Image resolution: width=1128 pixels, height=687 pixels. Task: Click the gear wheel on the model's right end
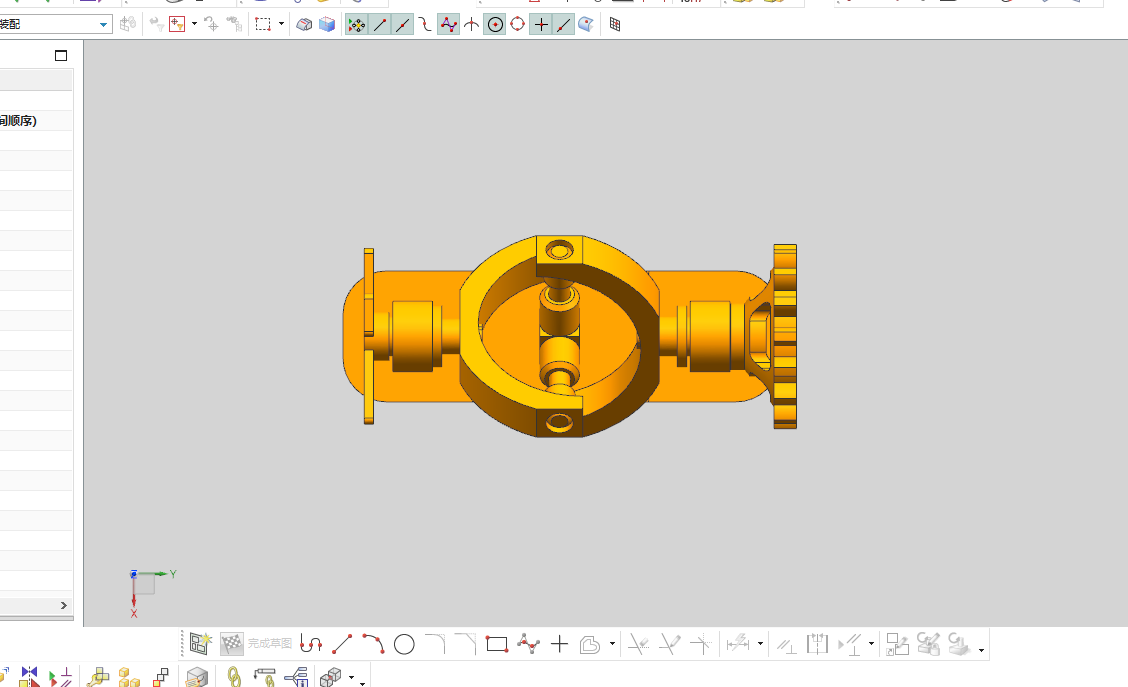[x=785, y=337]
